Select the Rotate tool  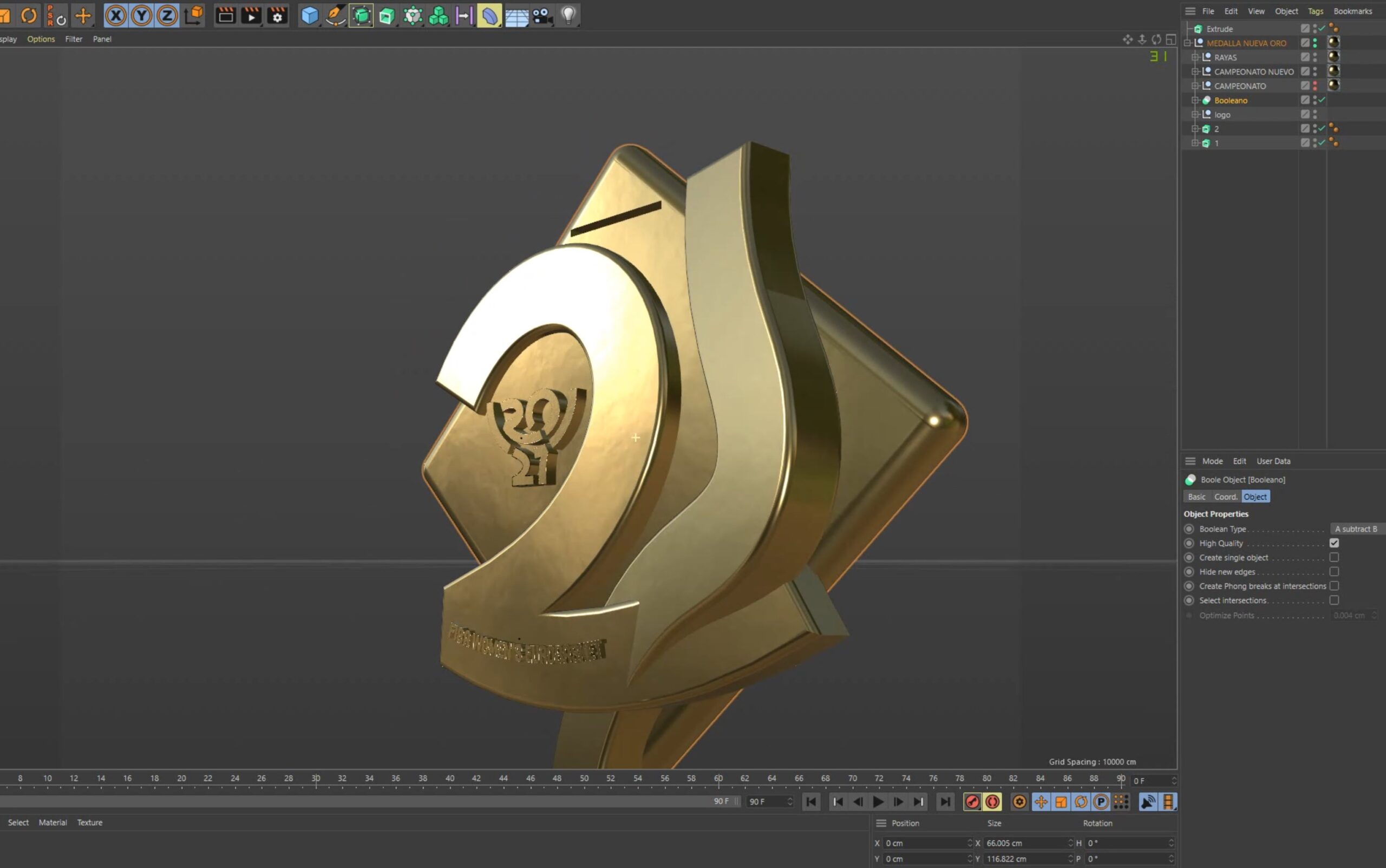[x=29, y=16]
